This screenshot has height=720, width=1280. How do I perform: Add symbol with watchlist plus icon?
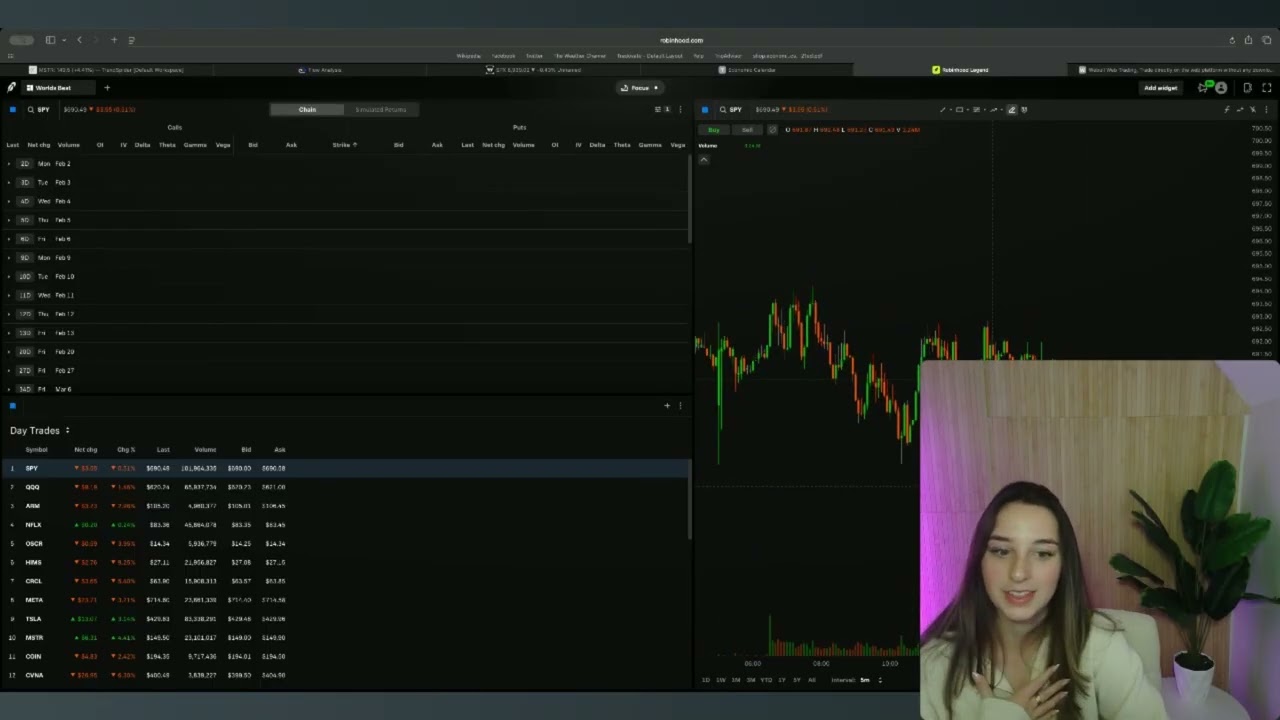coord(667,406)
